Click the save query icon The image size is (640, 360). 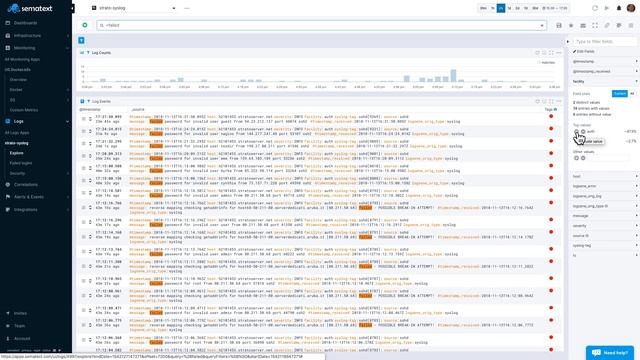(559, 25)
